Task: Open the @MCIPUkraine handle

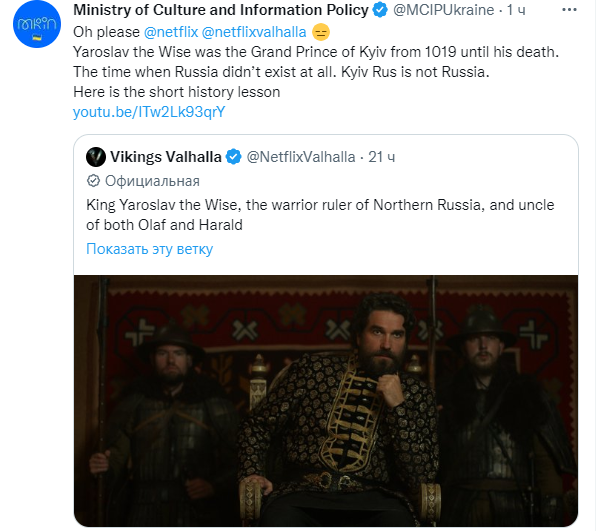Action: coord(444,10)
